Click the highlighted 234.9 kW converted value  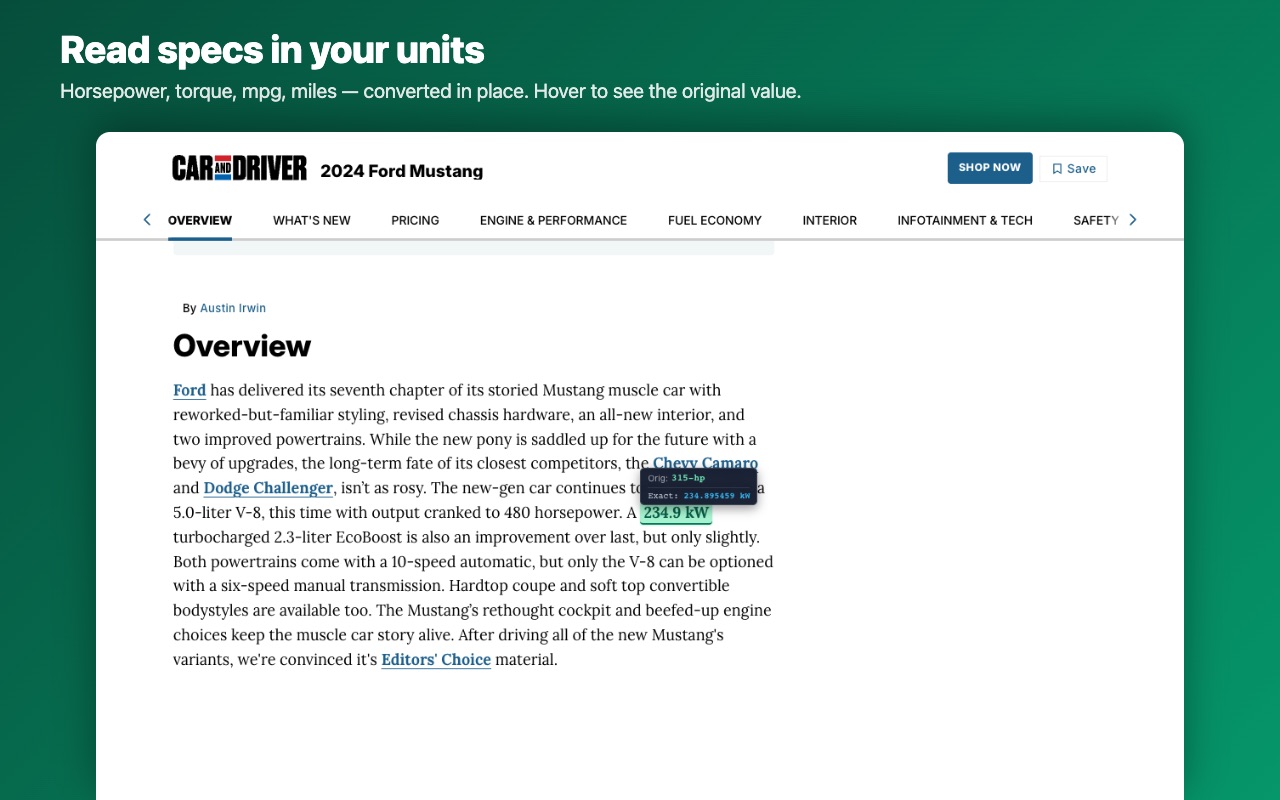pyautogui.click(x=676, y=513)
